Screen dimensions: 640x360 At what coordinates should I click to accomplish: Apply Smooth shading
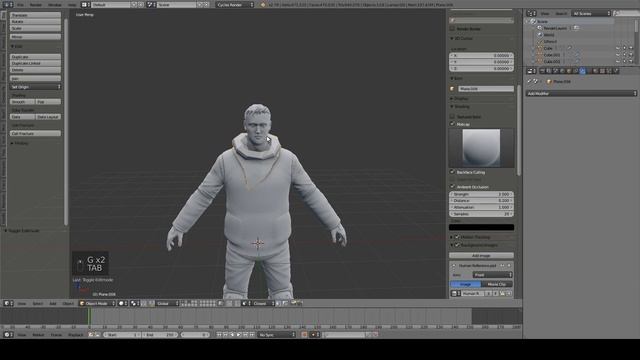22,102
